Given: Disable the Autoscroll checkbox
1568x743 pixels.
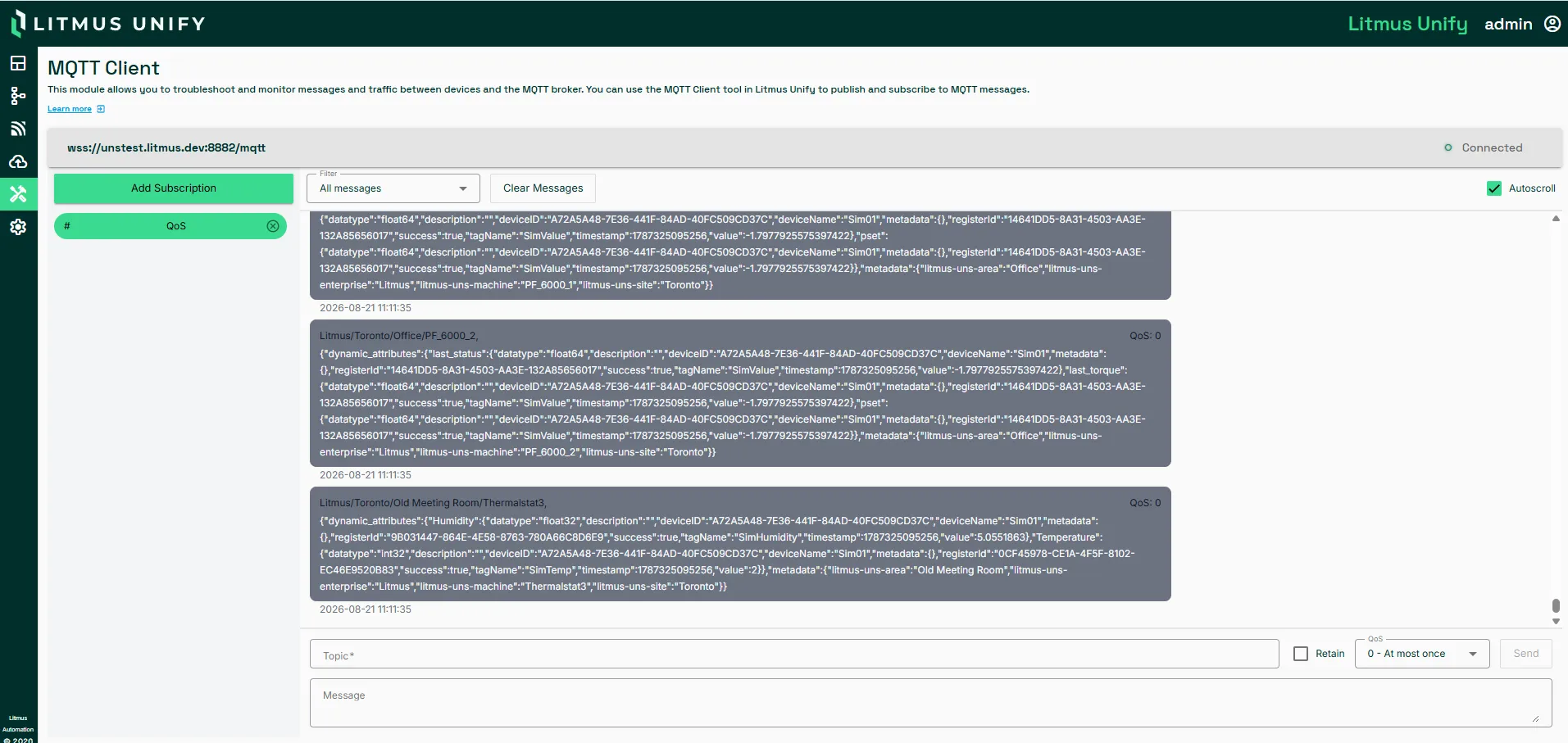Looking at the screenshot, I should 1494,188.
